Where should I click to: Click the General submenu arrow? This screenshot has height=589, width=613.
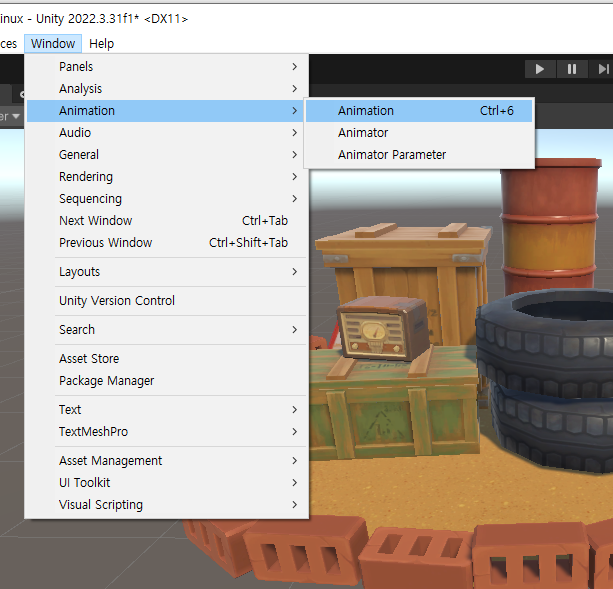(295, 155)
